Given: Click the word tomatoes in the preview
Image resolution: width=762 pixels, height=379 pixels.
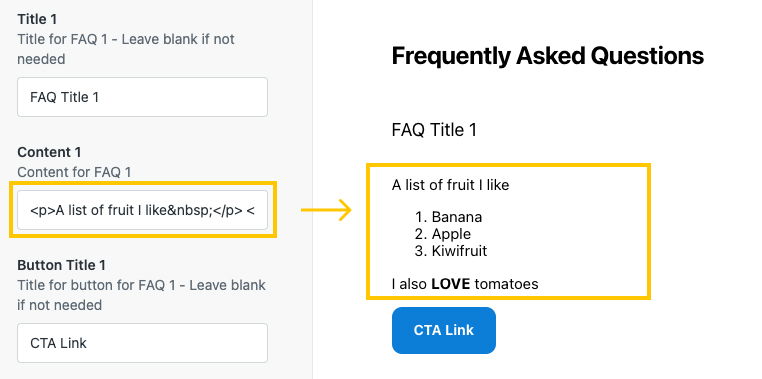Looking at the screenshot, I should point(506,284).
